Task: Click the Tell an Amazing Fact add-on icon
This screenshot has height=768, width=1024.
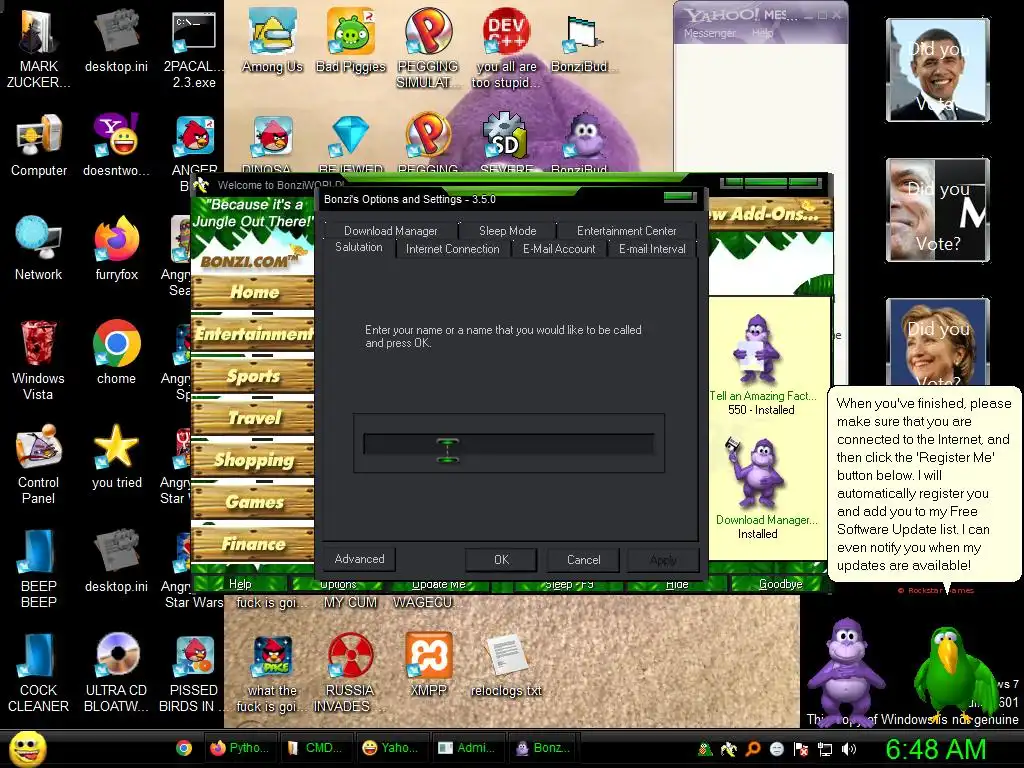Action: click(758, 349)
